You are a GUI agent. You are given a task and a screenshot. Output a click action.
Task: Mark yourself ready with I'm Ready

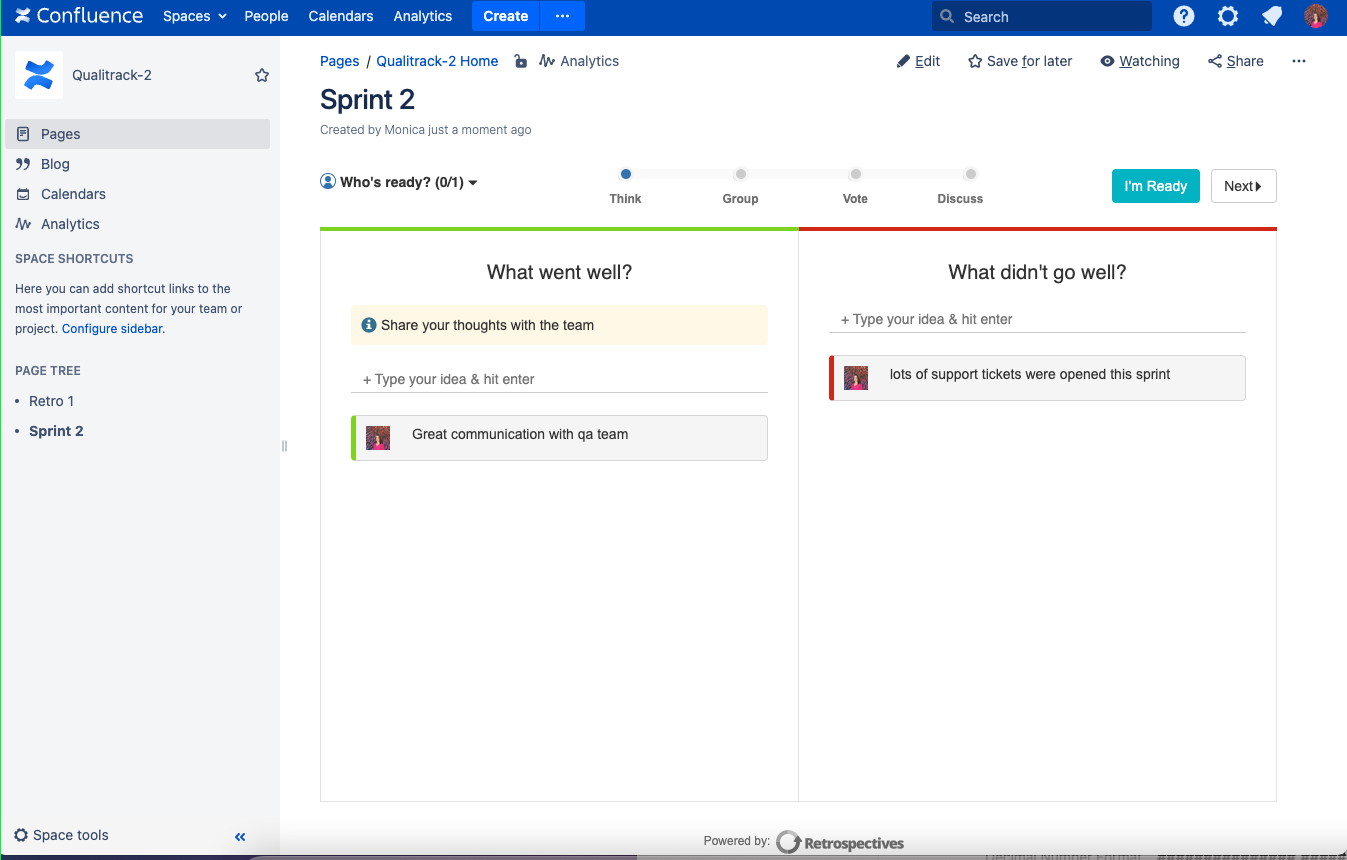(1155, 186)
